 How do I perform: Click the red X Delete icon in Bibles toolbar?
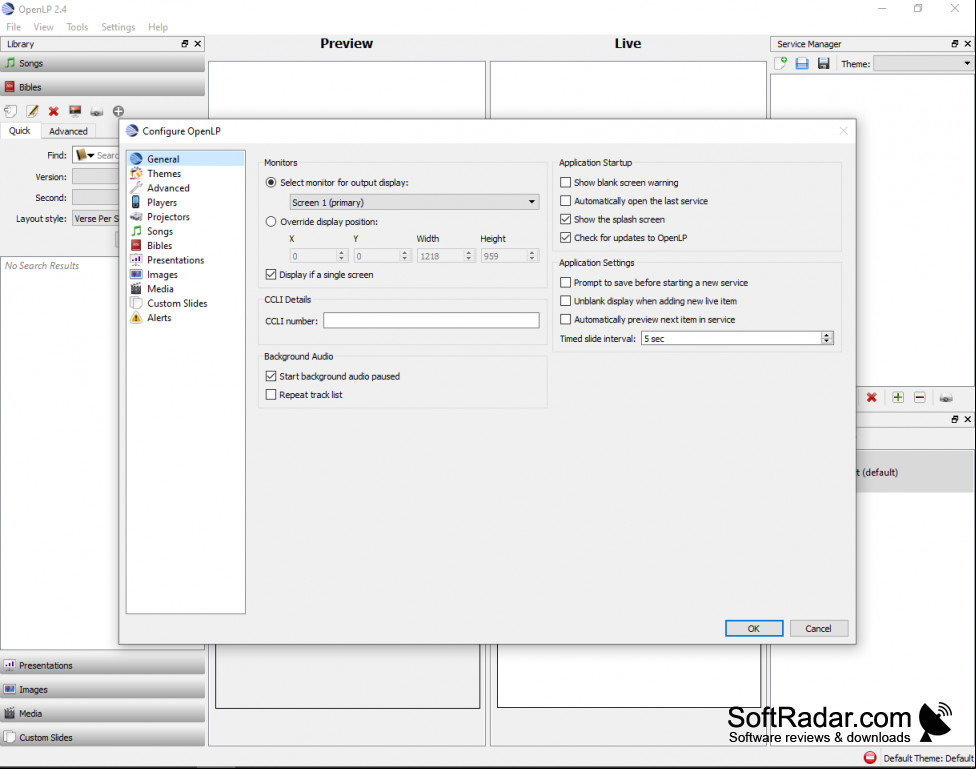[x=54, y=111]
